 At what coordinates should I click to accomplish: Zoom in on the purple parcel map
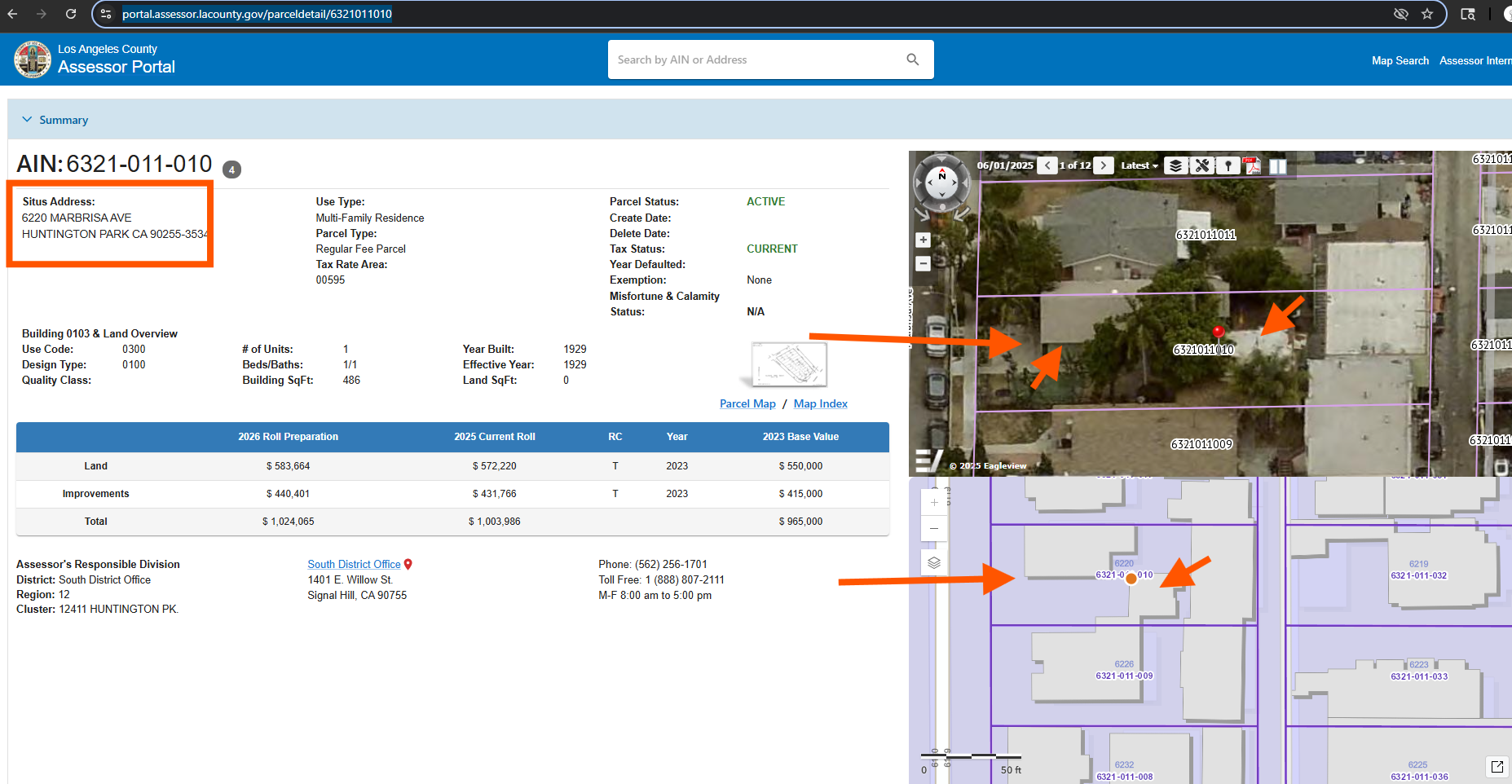tap(934, 503)
